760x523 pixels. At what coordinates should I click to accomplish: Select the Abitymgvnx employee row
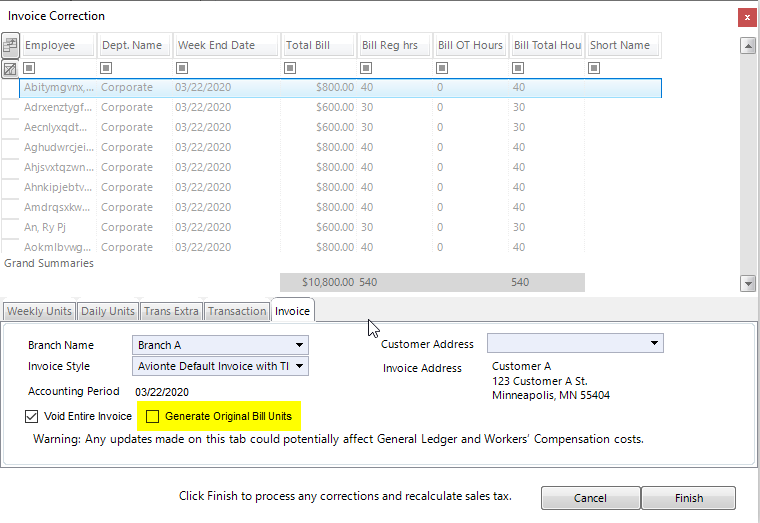pyautogui.click(x=340, y=88)
